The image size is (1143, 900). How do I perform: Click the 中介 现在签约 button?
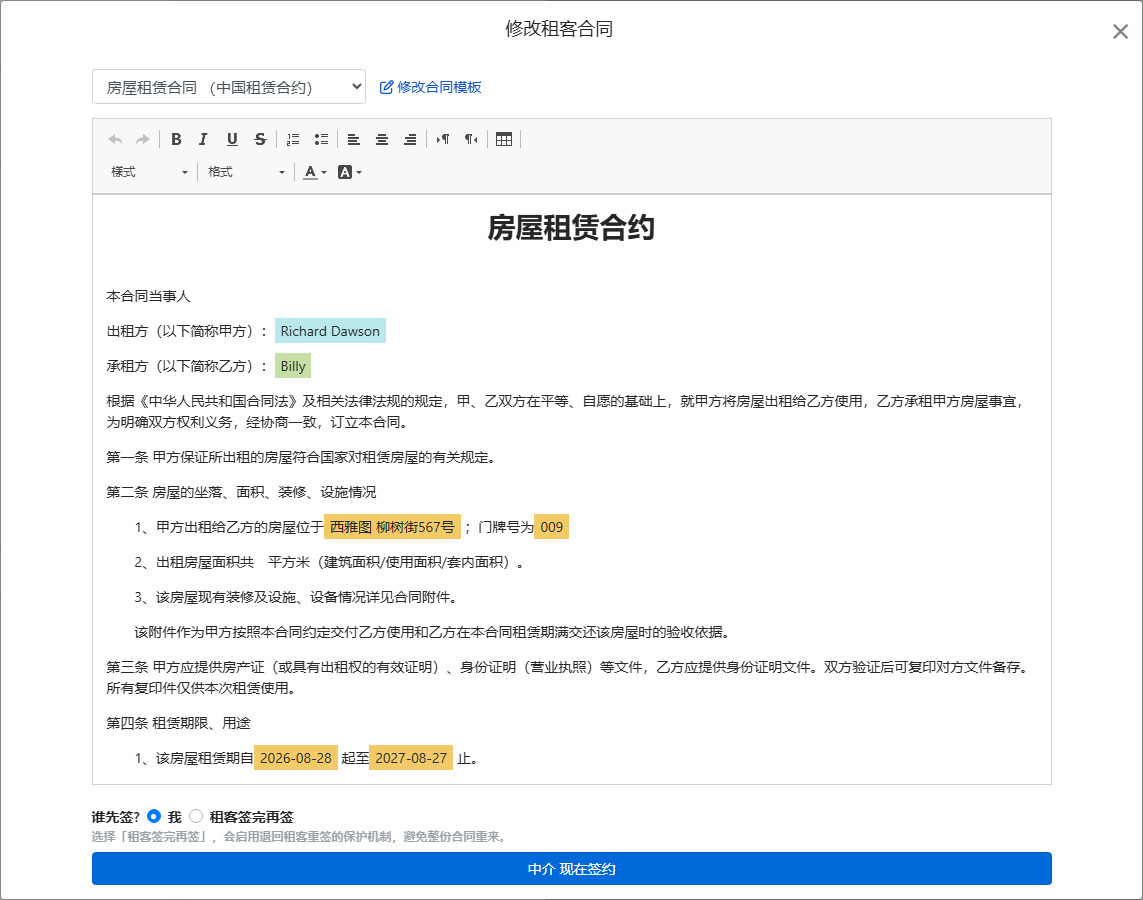coord(572,869)
